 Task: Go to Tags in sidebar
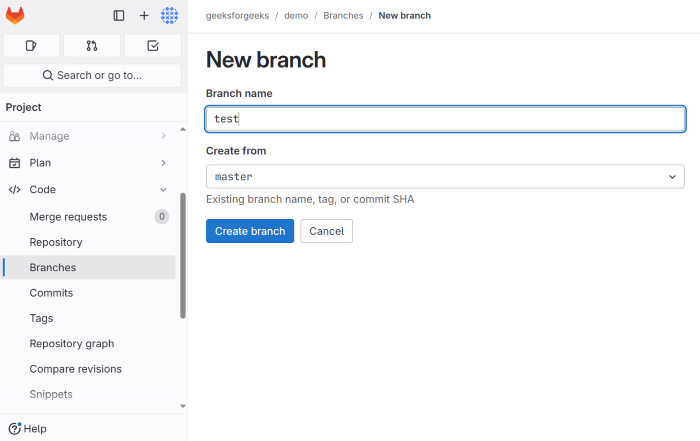(41, 318)
